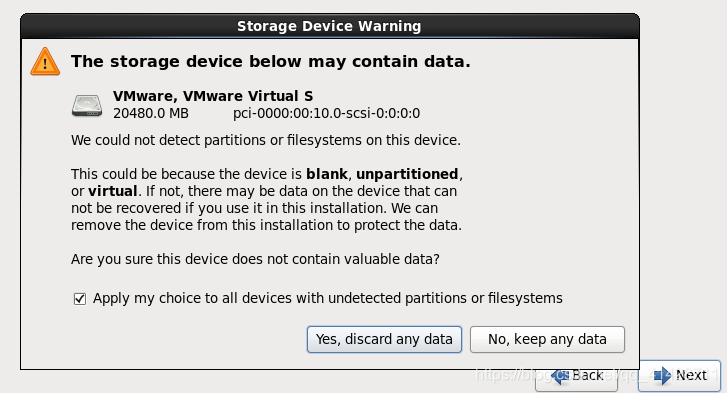Click the bold word 'unpartitioned'
Viewport: 727px width, 393px height.
(x=407, y=174)
